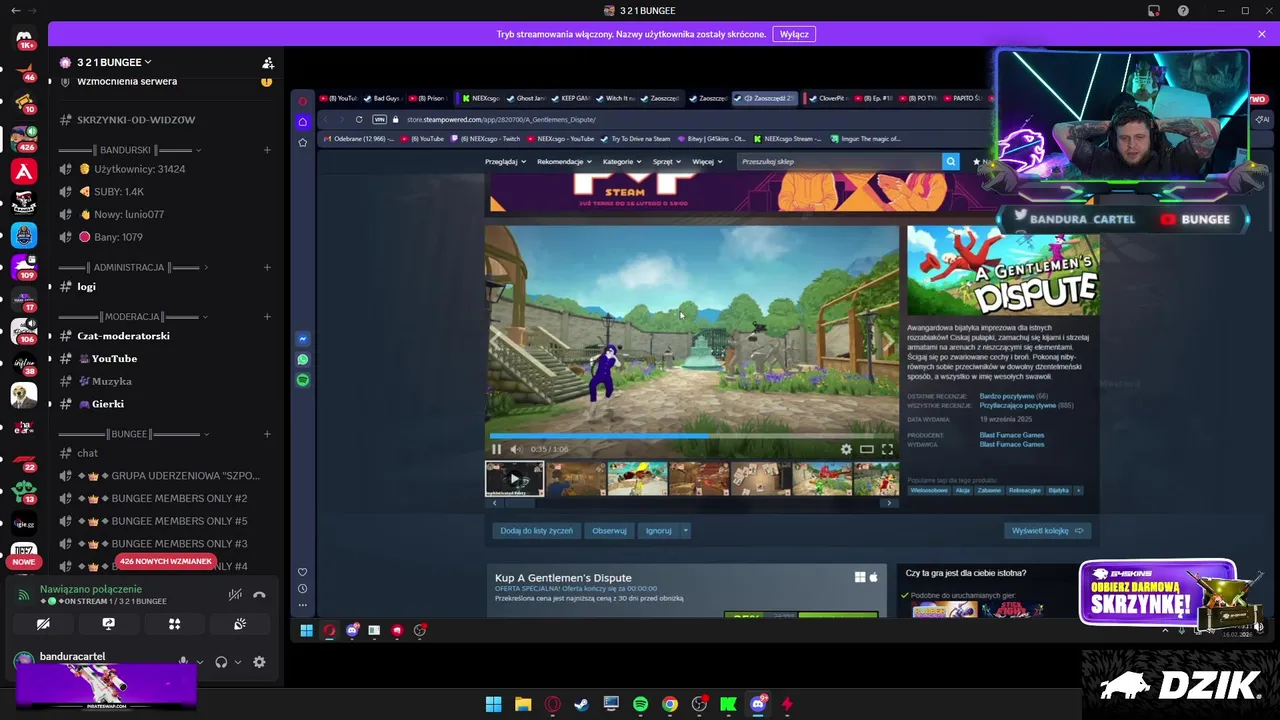Expand the Przeglądaj Steam dropdown
Image resolution: width=1280 pixels, height=720 pixels.
(504, 161)
